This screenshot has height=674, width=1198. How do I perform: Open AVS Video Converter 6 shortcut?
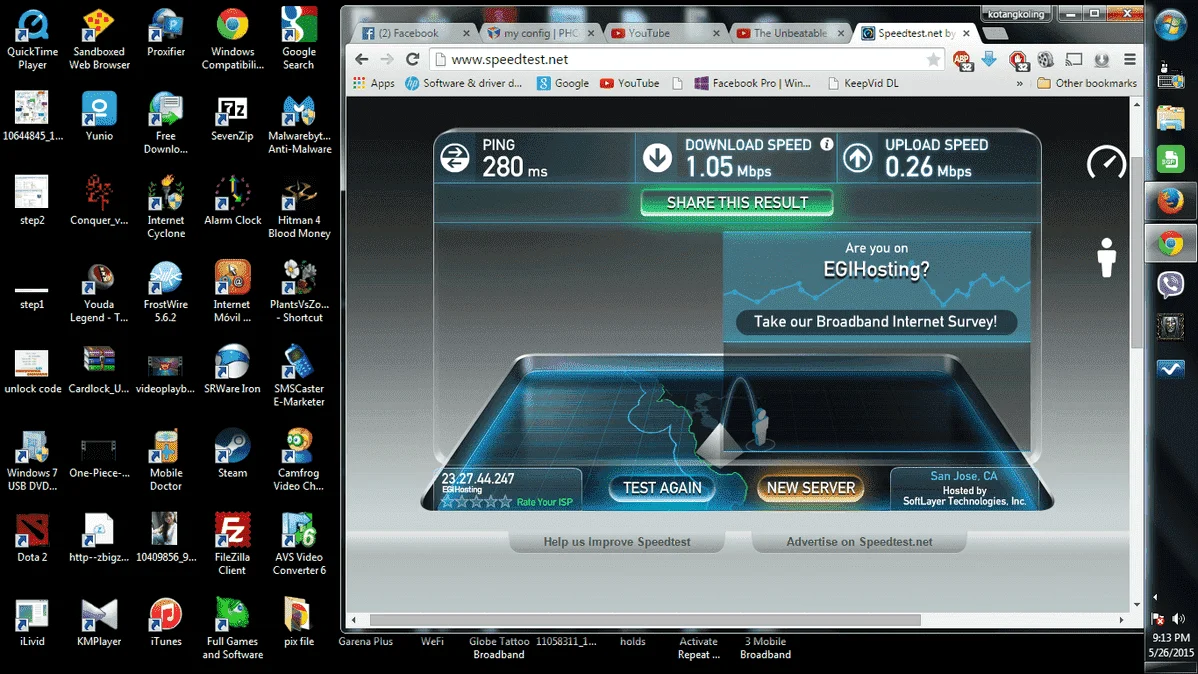299,544
